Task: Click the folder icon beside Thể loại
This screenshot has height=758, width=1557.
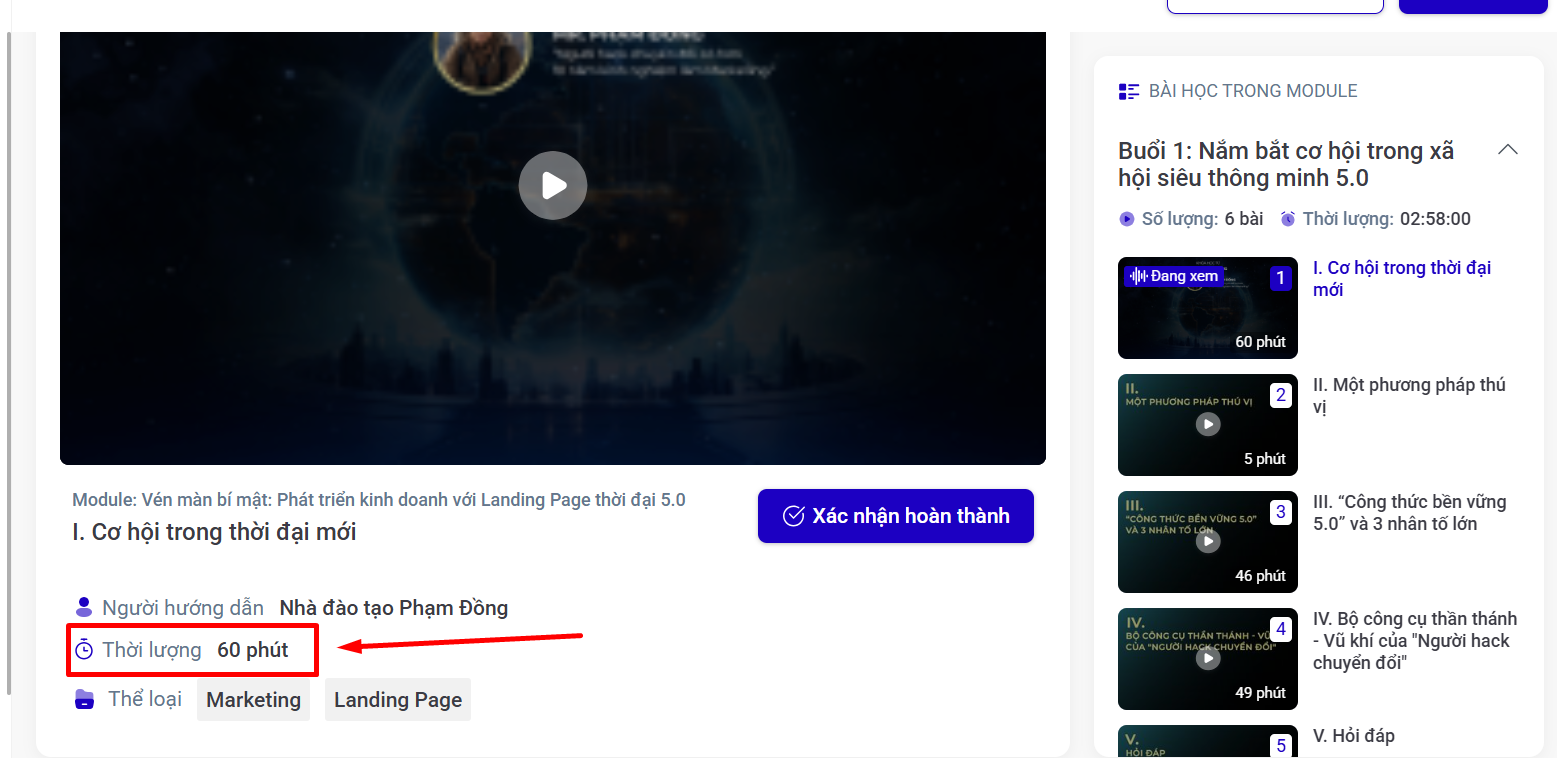Action: coord(84,699)
